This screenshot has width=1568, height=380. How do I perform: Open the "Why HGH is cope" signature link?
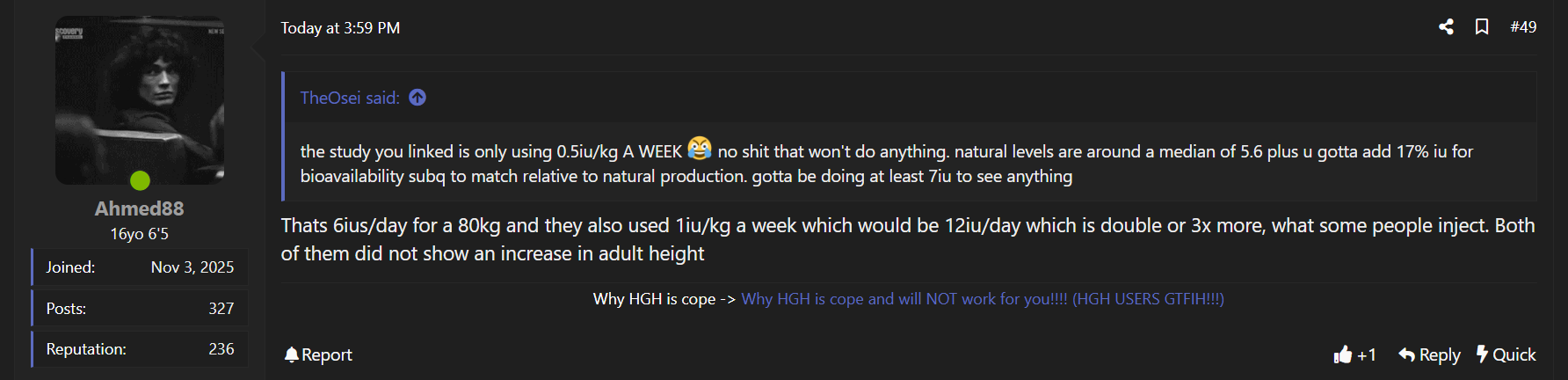point(982,299)
